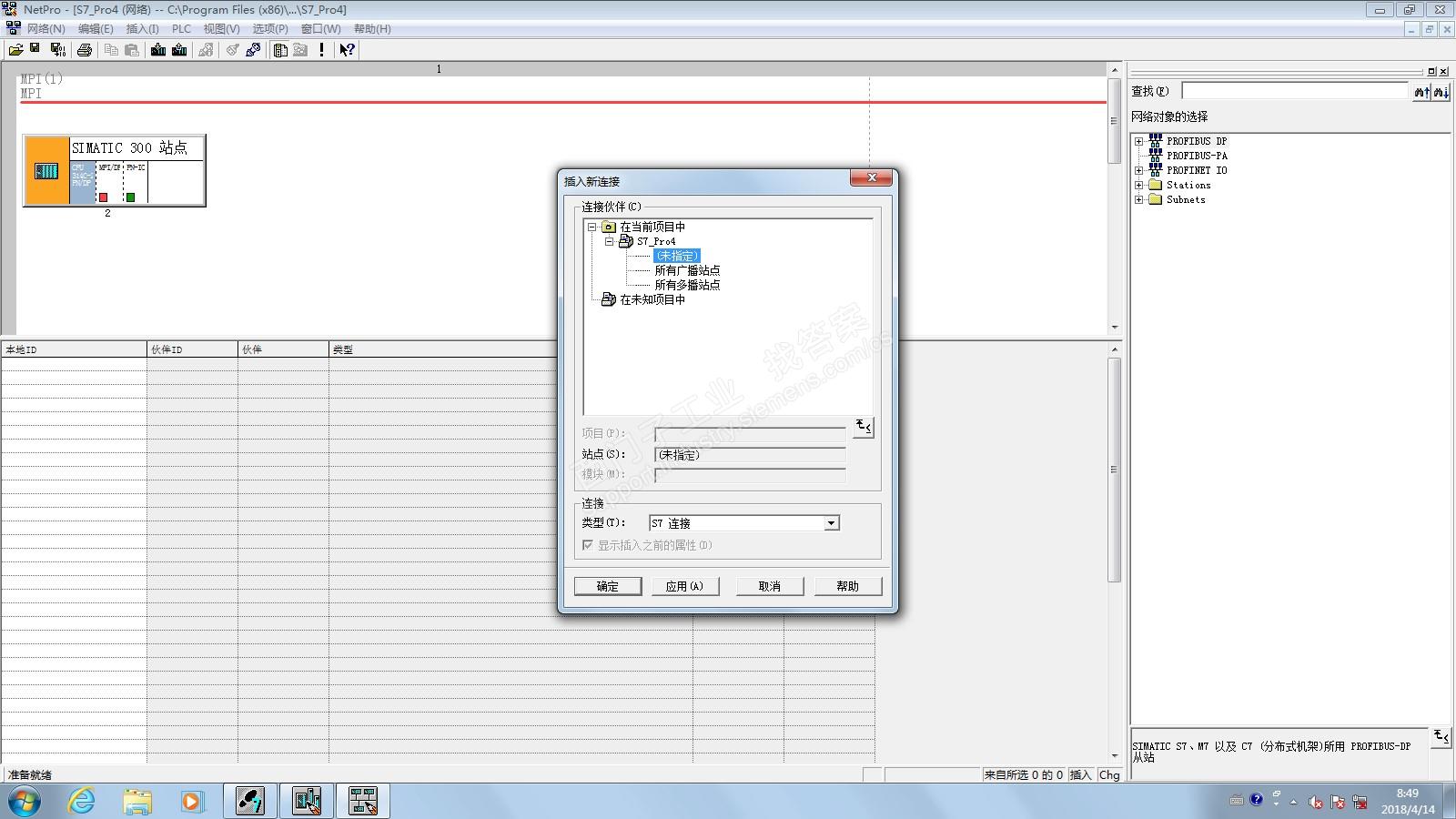Expand the Stations catalog folder

pyautogui.click(x=1138, y=185)
